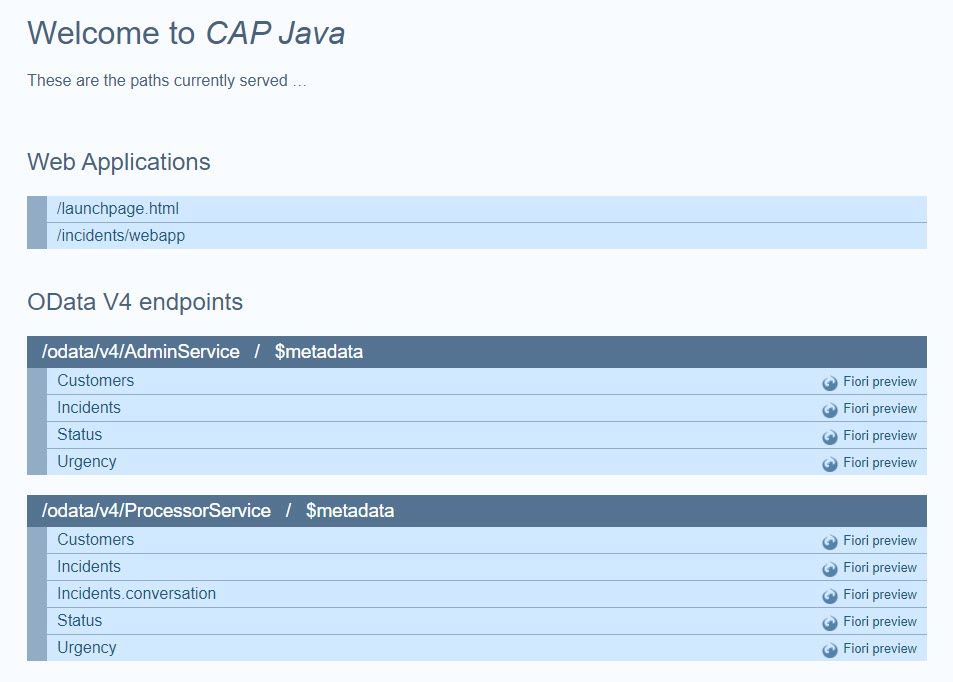Select the 'OData V4 endpoints' section heading
The image size is (953, 682).
pyautogui.click(x=135, y=302)
